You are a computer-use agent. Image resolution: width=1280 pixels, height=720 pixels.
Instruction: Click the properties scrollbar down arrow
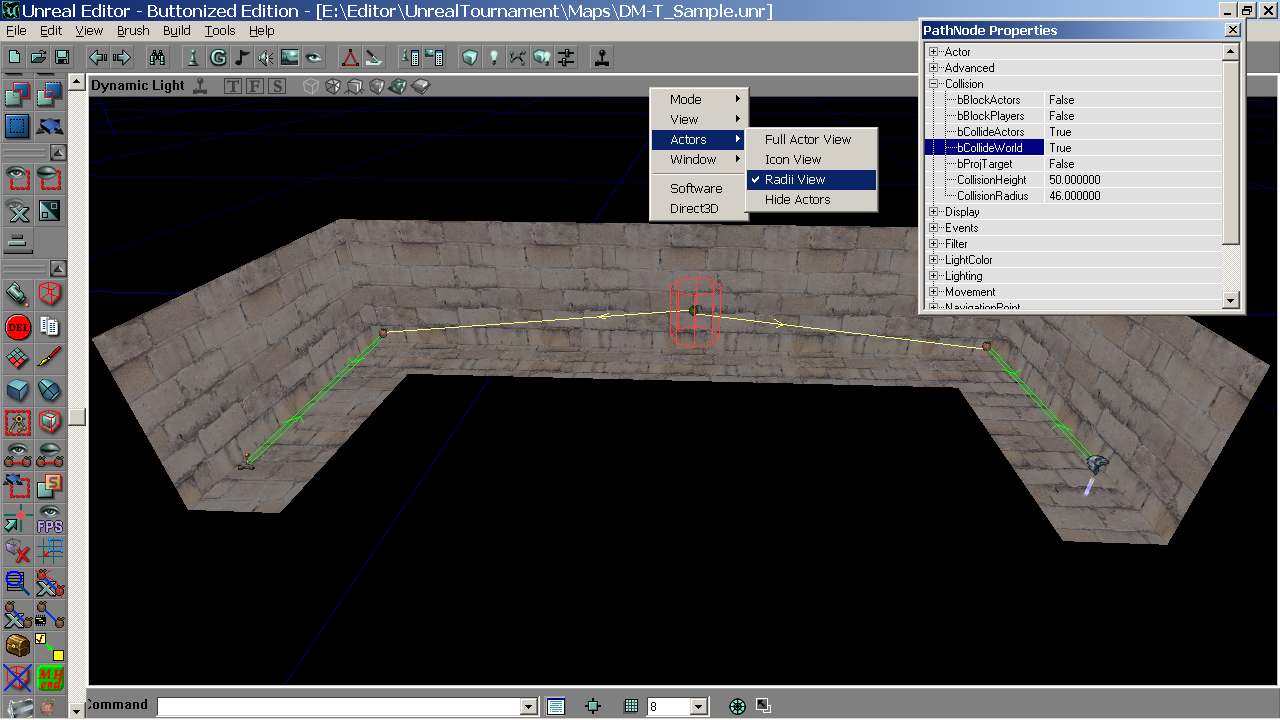coord(1231,300)
